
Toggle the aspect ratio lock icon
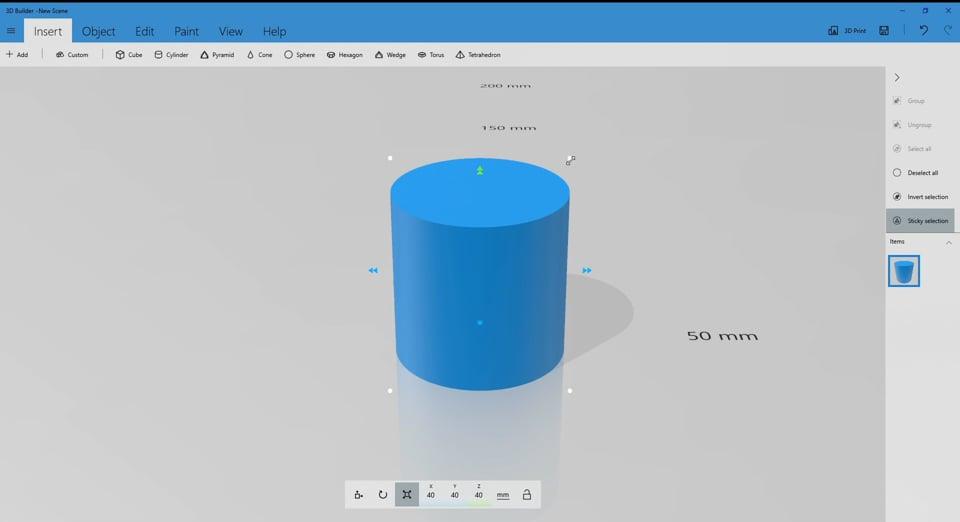pyautogui.click(x=527, y=494)
